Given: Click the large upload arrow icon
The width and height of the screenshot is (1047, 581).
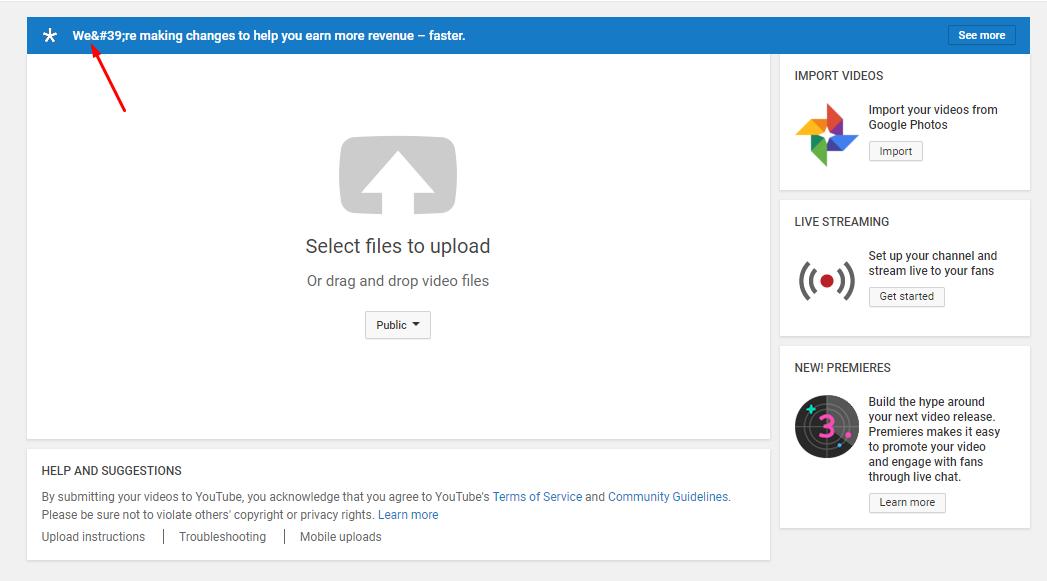Looking at the screenshot, I should 398,175.
